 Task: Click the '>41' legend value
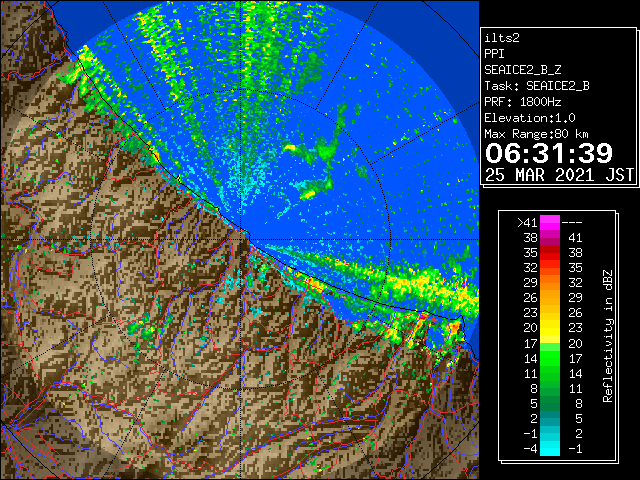point(527,223)
